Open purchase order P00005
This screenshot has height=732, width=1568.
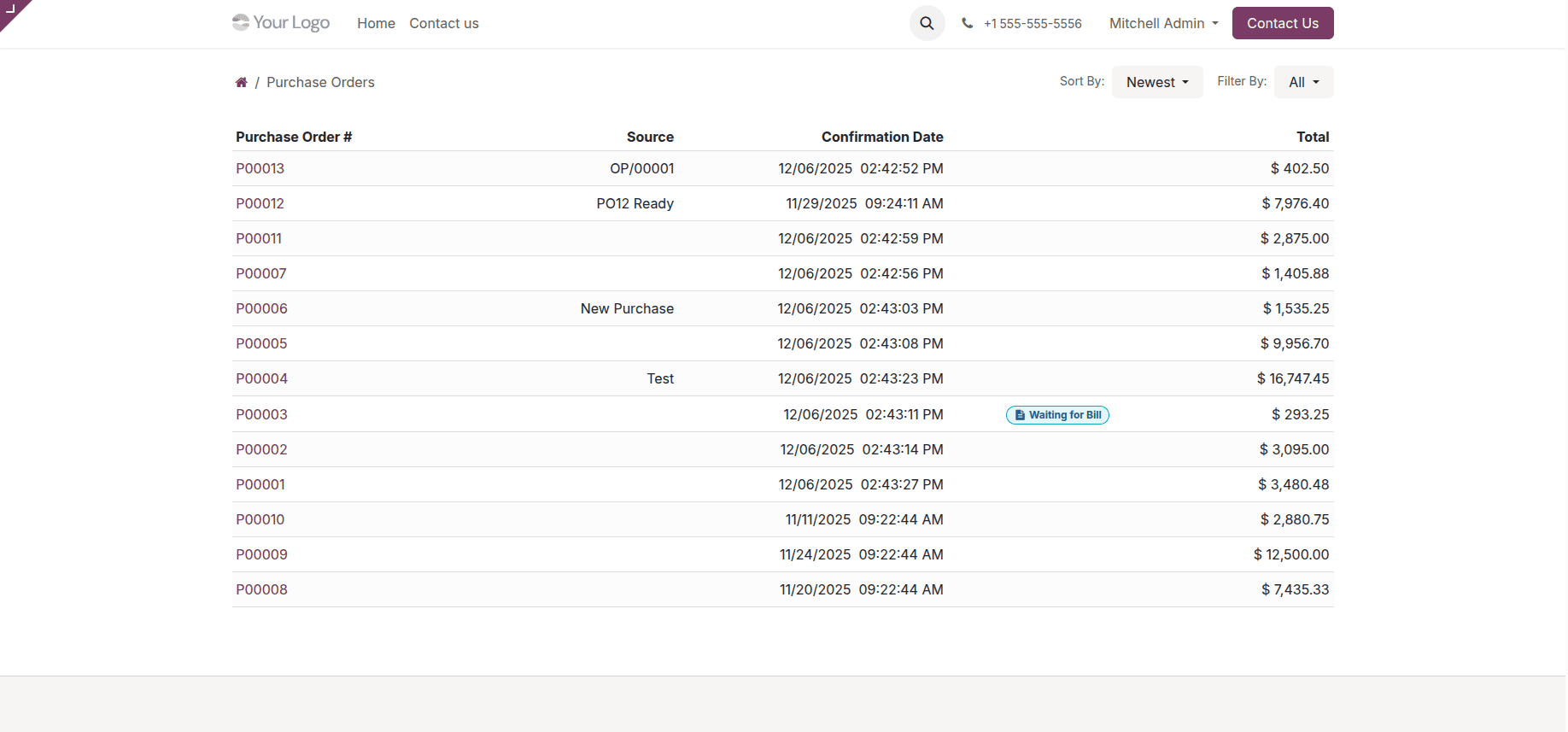pyautogui.click(x=262, y=343)
